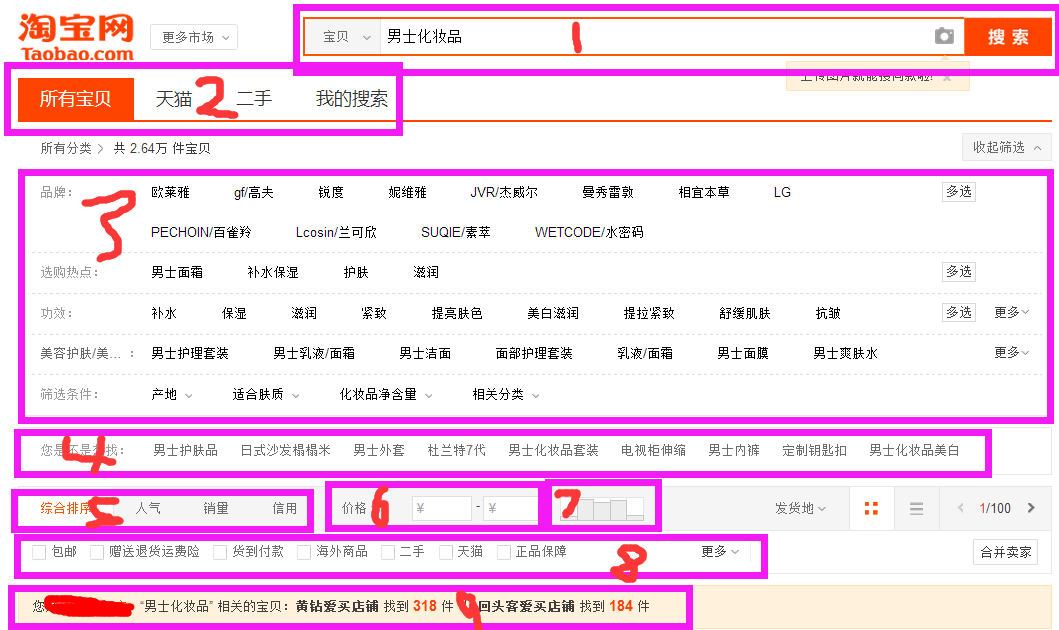Screen dimensions: 1059x630
Task: Enable 货到付款 checkbox
Action: [219, 552]
